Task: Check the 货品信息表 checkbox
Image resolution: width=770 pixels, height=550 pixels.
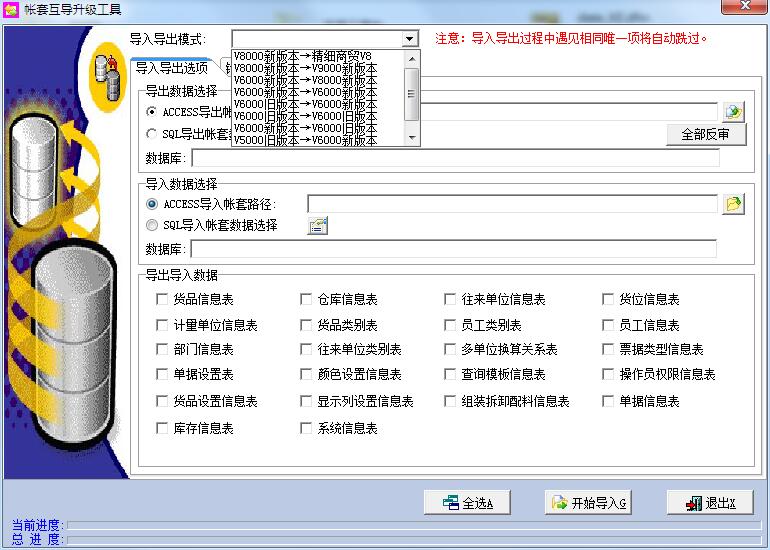Action: 163,299
